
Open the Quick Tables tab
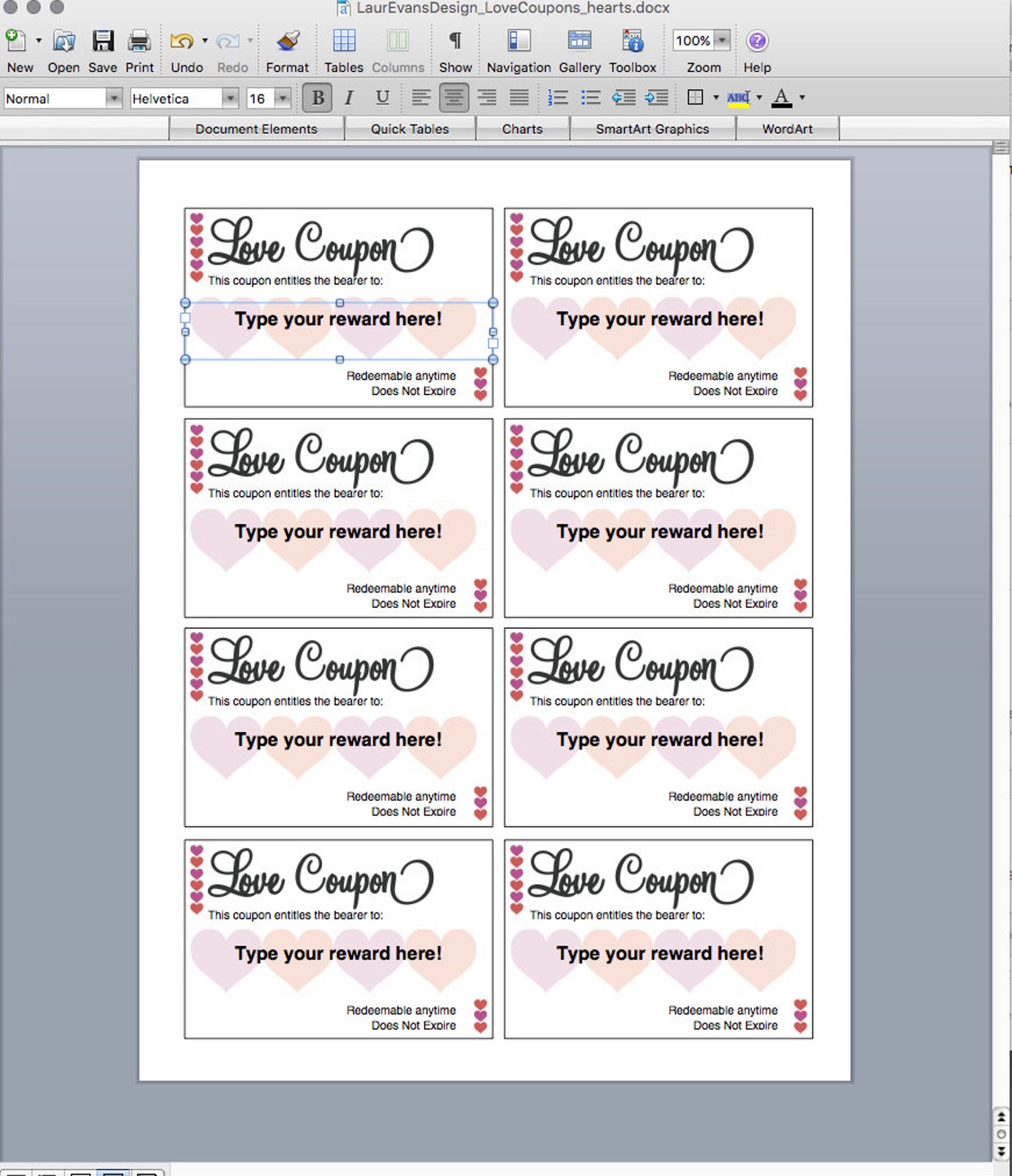pos(410,129)
